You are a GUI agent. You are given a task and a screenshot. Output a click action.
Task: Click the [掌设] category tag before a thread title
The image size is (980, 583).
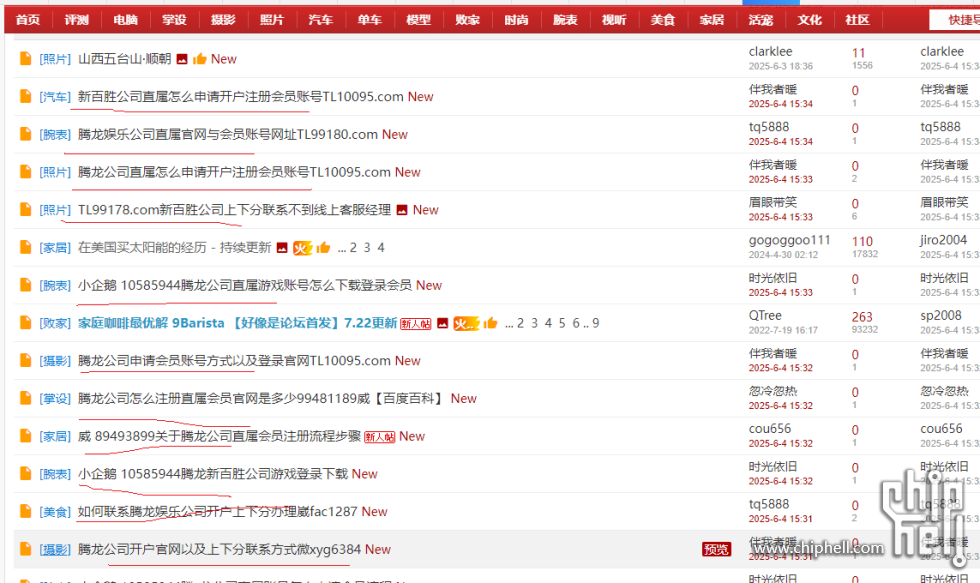pyautogui.click(x=55, y=399)
